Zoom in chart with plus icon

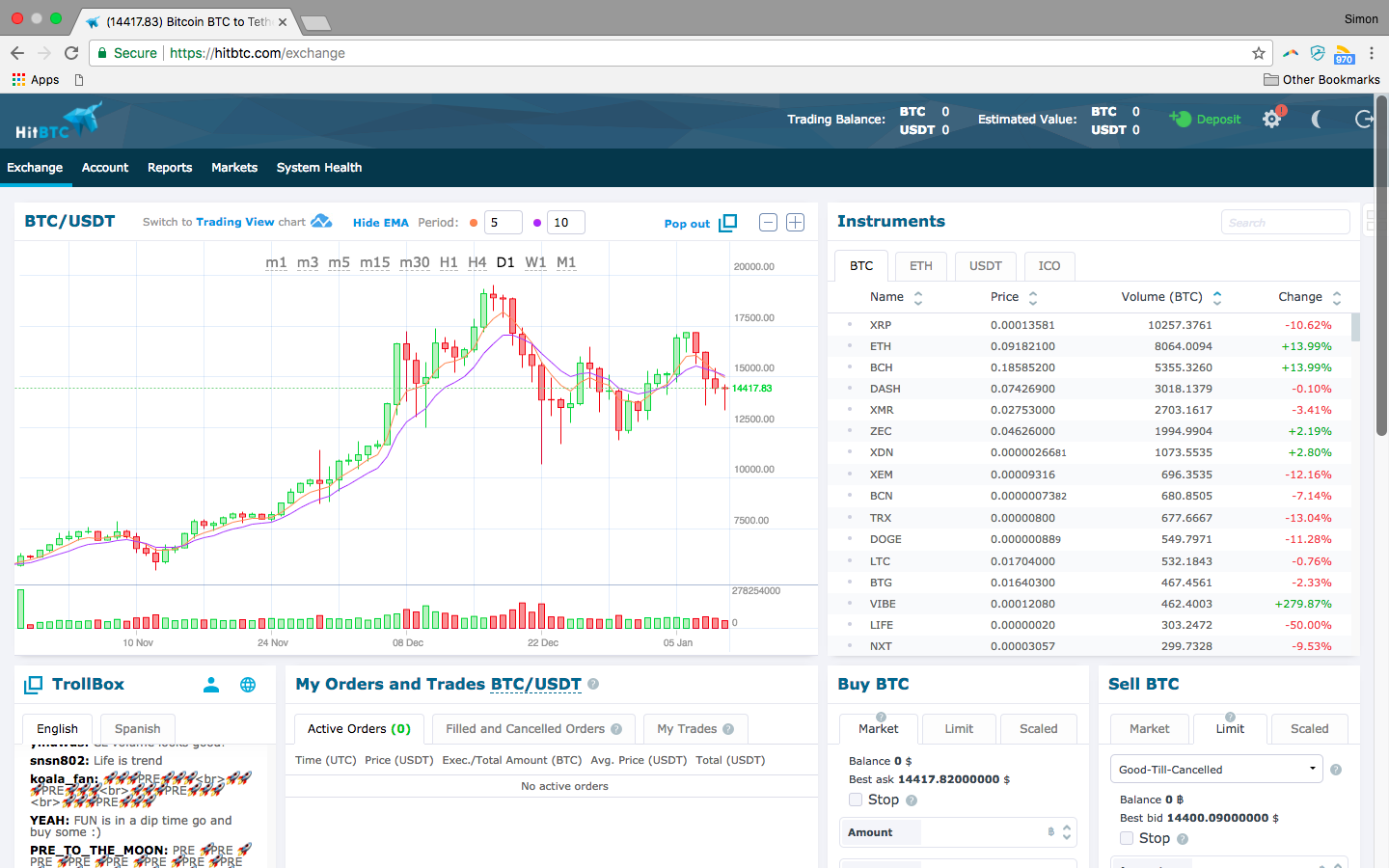(795, 223)
